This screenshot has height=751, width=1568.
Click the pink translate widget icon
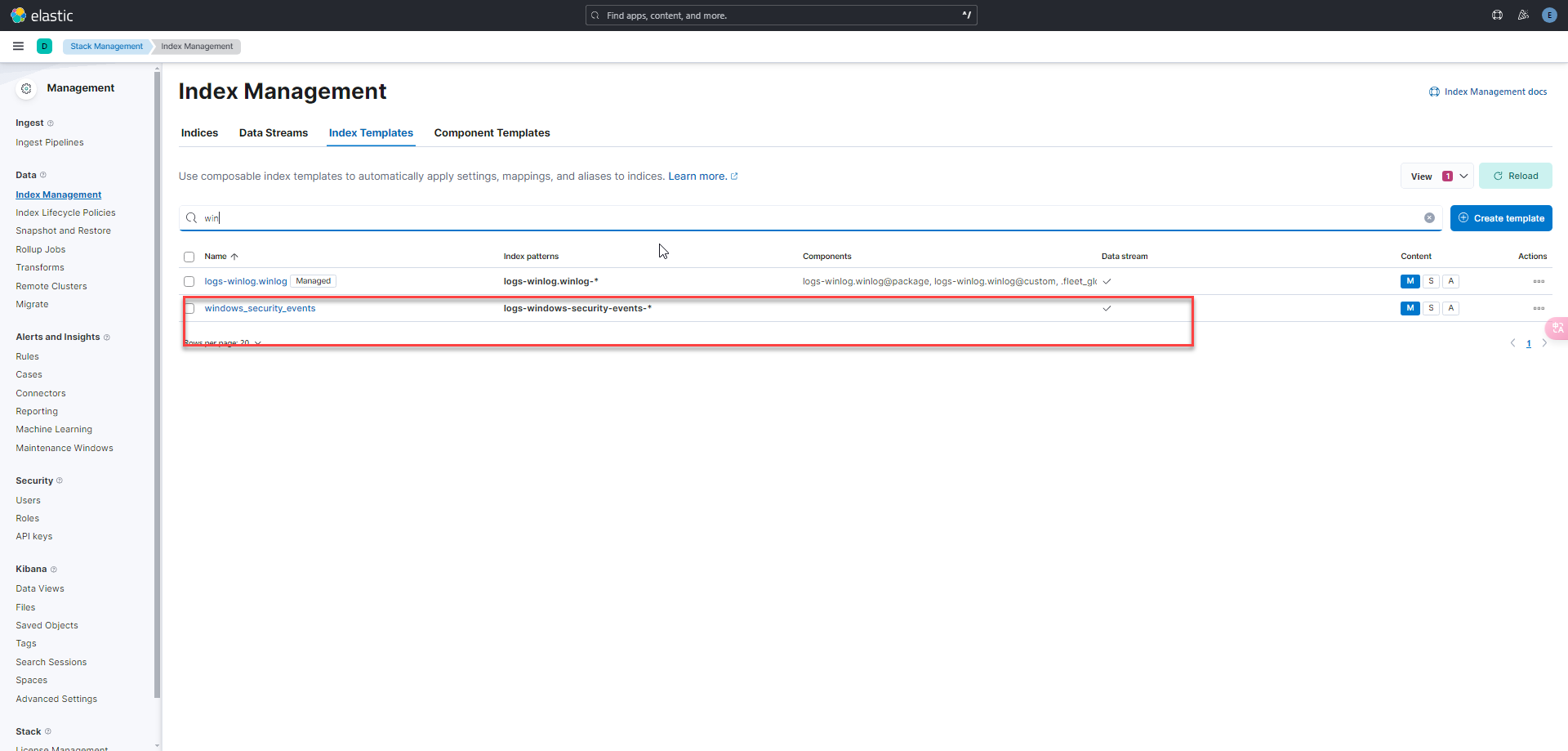(x=1557, y=329)
